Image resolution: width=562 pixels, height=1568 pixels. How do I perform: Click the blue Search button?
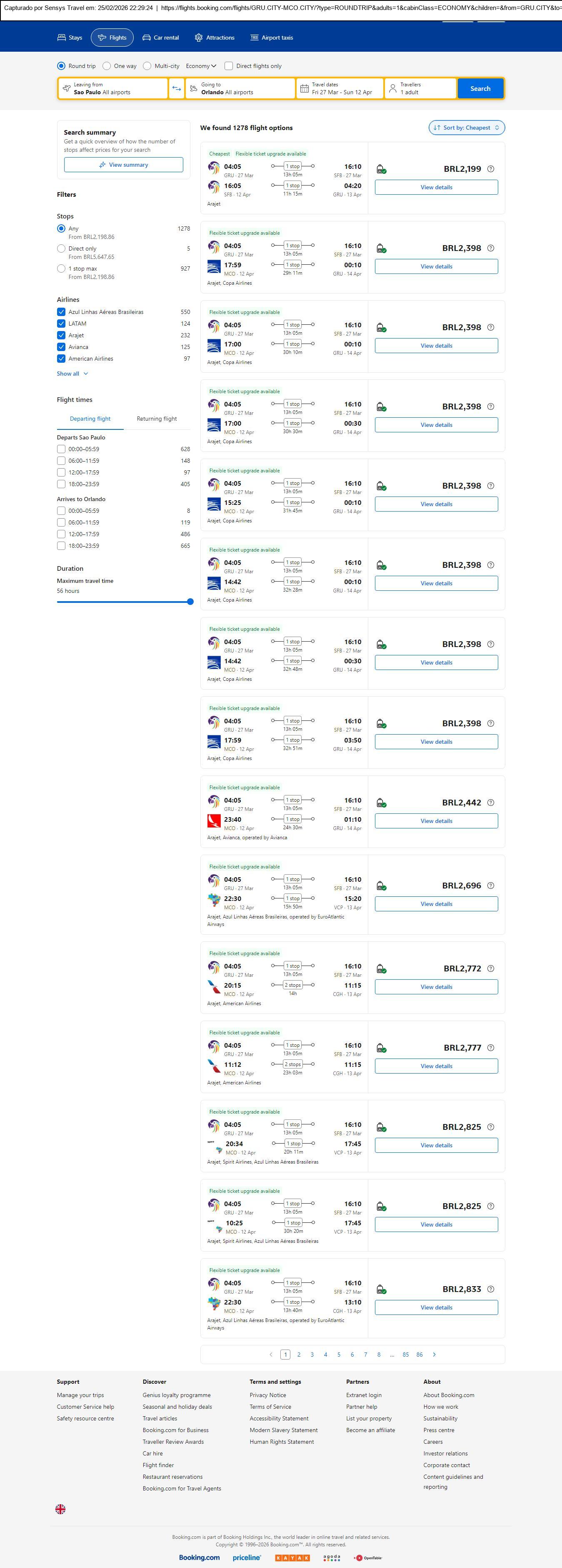click(480, 88)
